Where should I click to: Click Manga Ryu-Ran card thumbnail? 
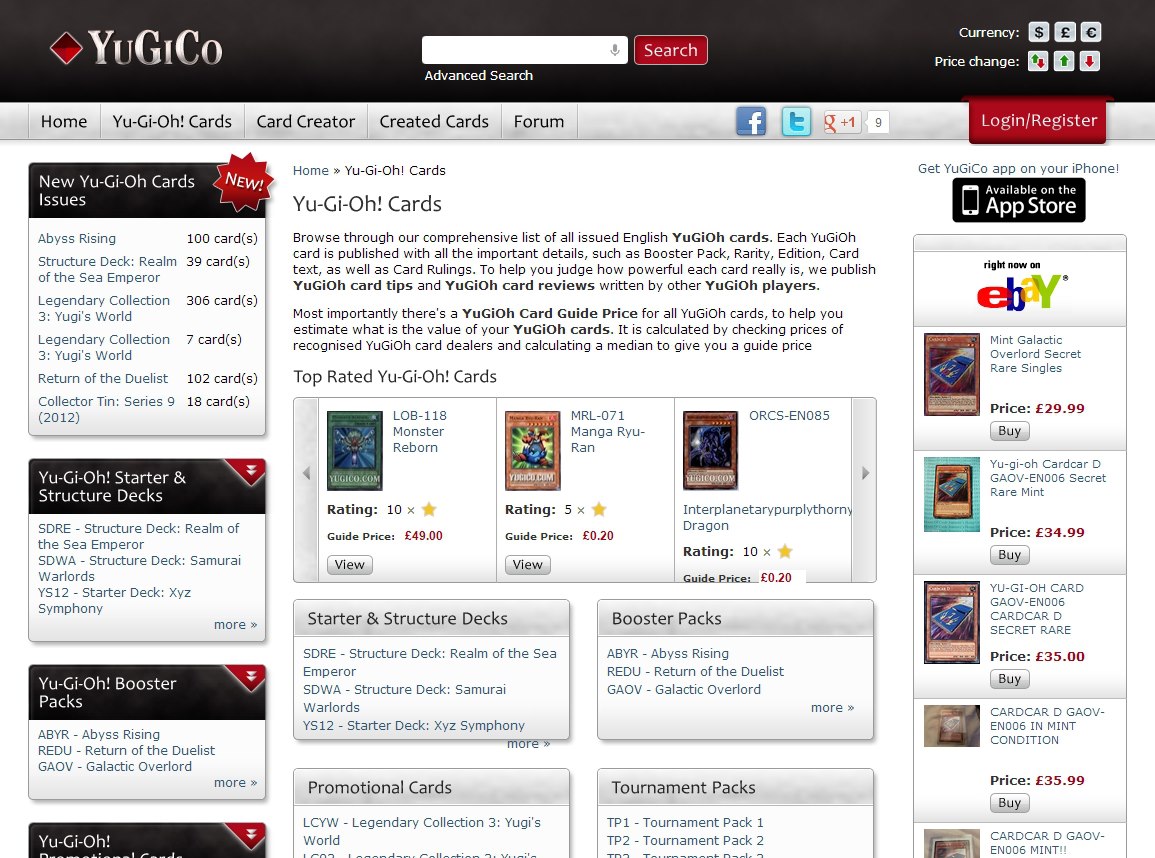coord(533,451)
